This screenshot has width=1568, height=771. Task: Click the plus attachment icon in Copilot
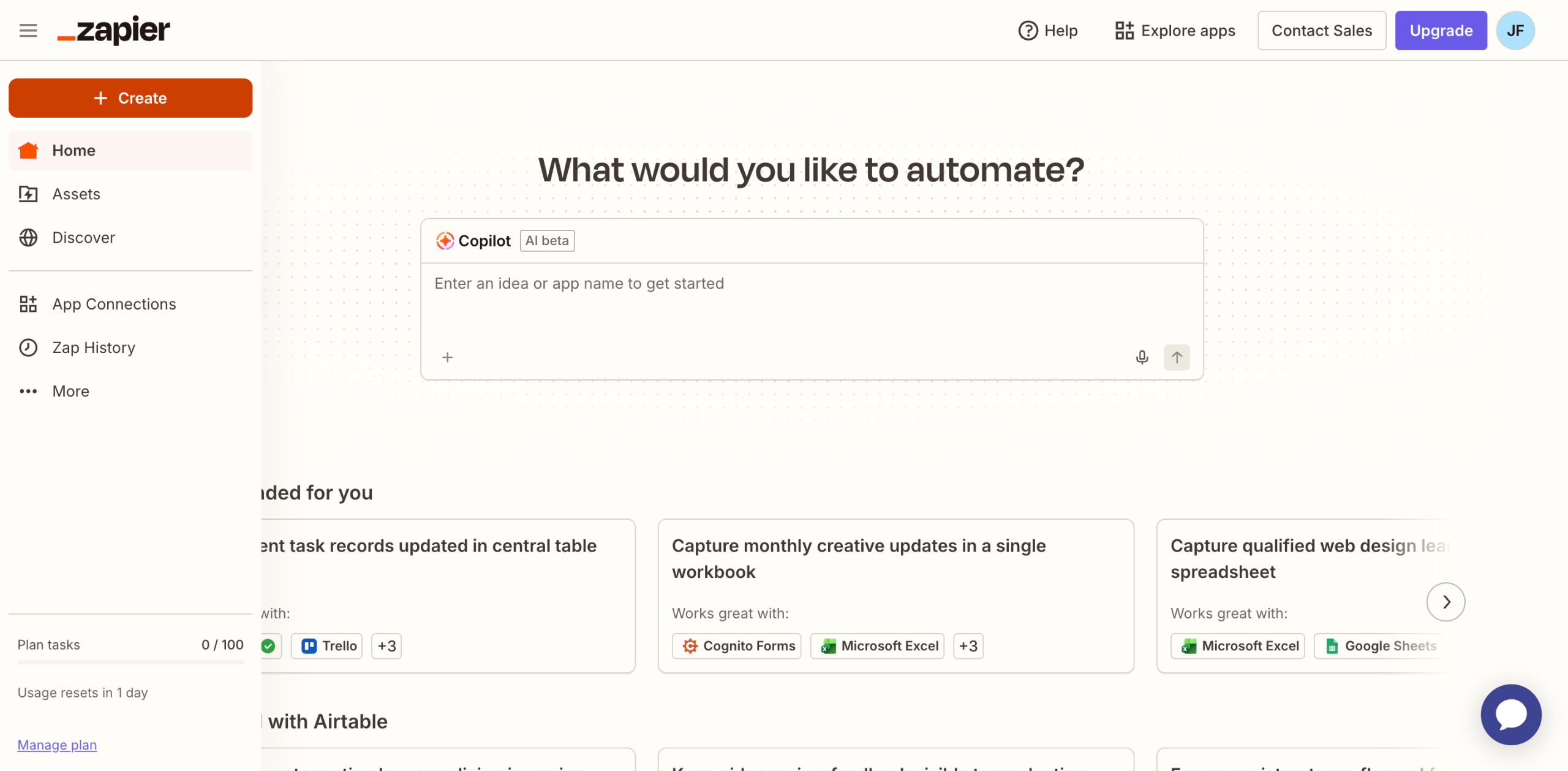pos(448,357)
